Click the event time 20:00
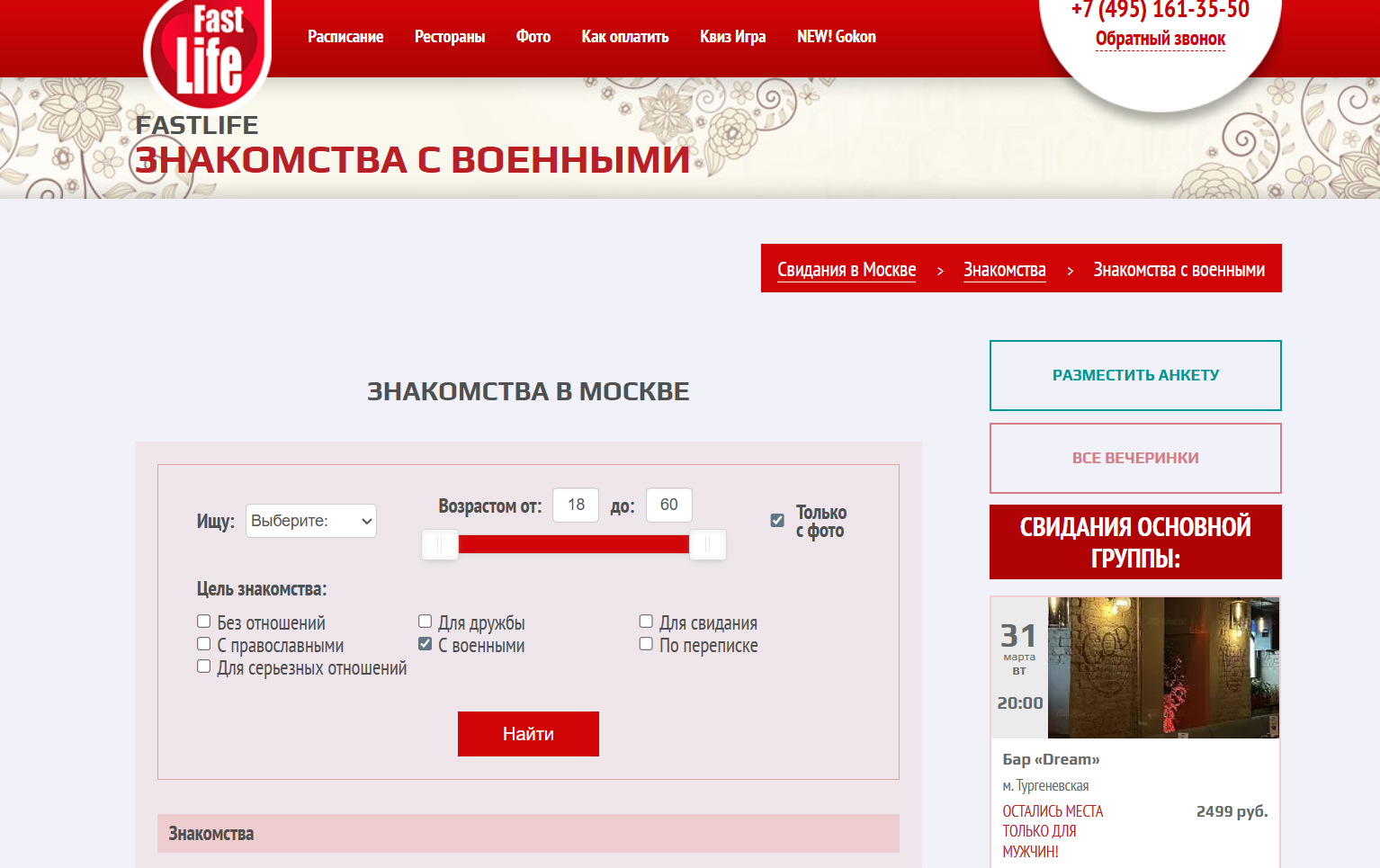Image resolution: width=1380 pixels, height=868 pixels. (x=1020, y=703)
